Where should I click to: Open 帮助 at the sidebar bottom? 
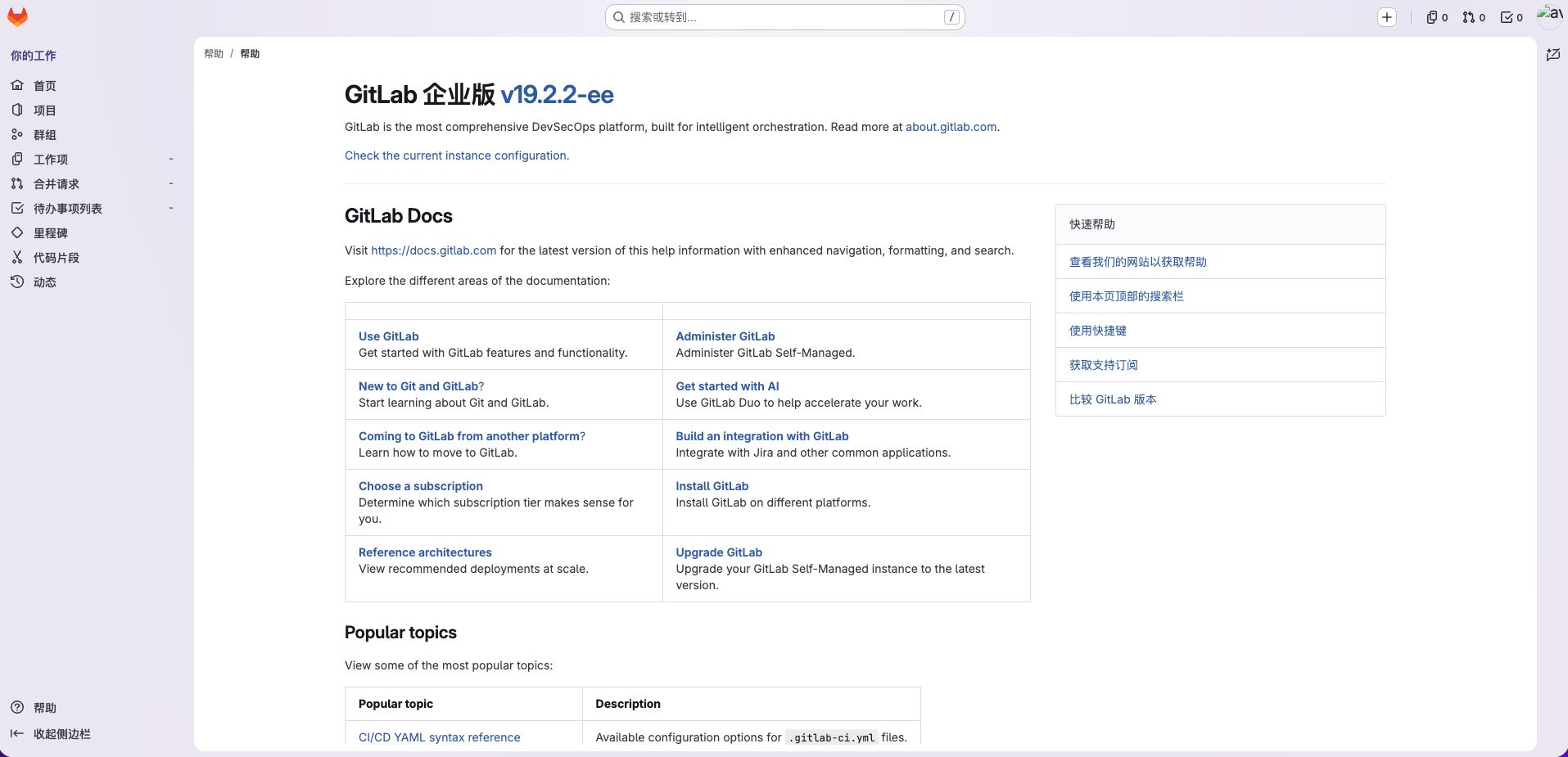pos(45,708)
